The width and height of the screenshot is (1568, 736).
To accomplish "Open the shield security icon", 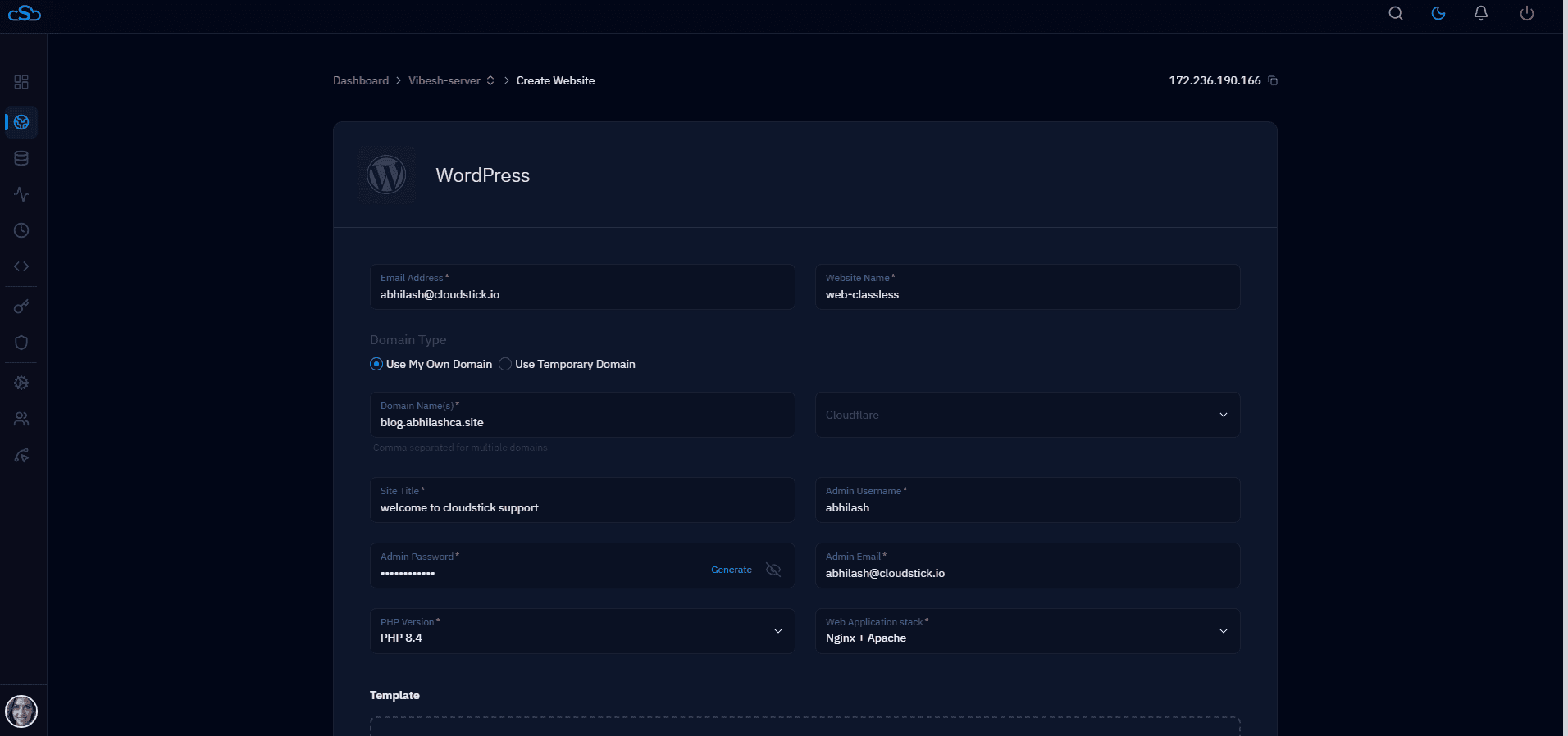I will click(x=21, y=343).
